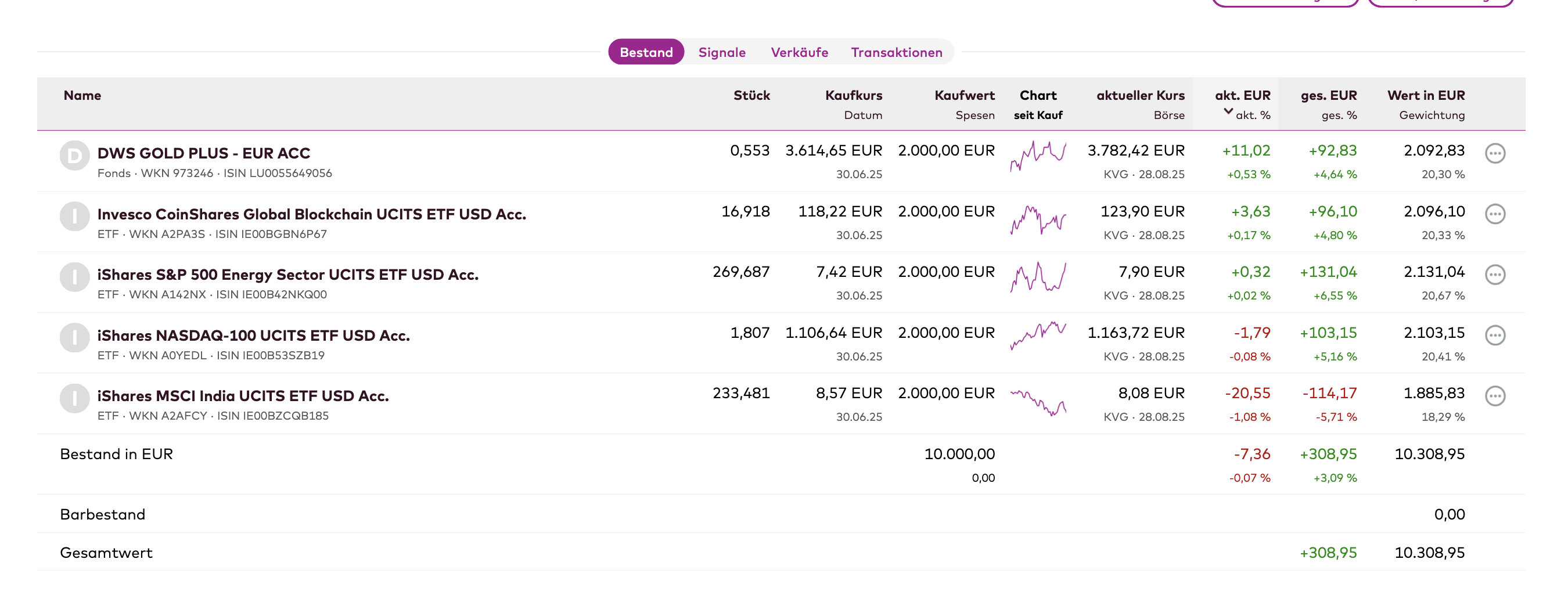Sort table by Wert in EUR column
Screen dimensions: 1568x606
click(1426, 96)
